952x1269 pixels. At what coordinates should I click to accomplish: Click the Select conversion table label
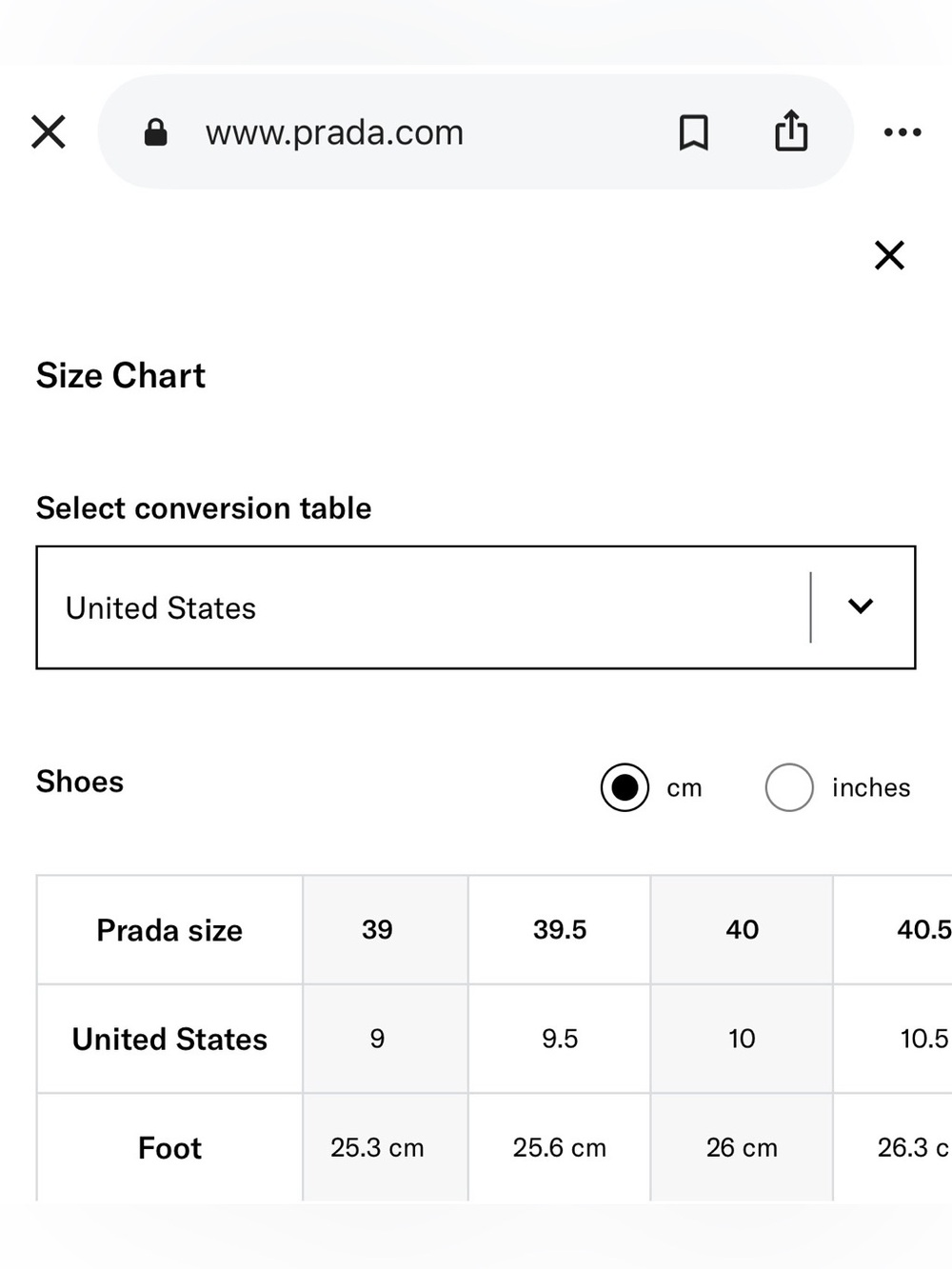click(204, 508)
